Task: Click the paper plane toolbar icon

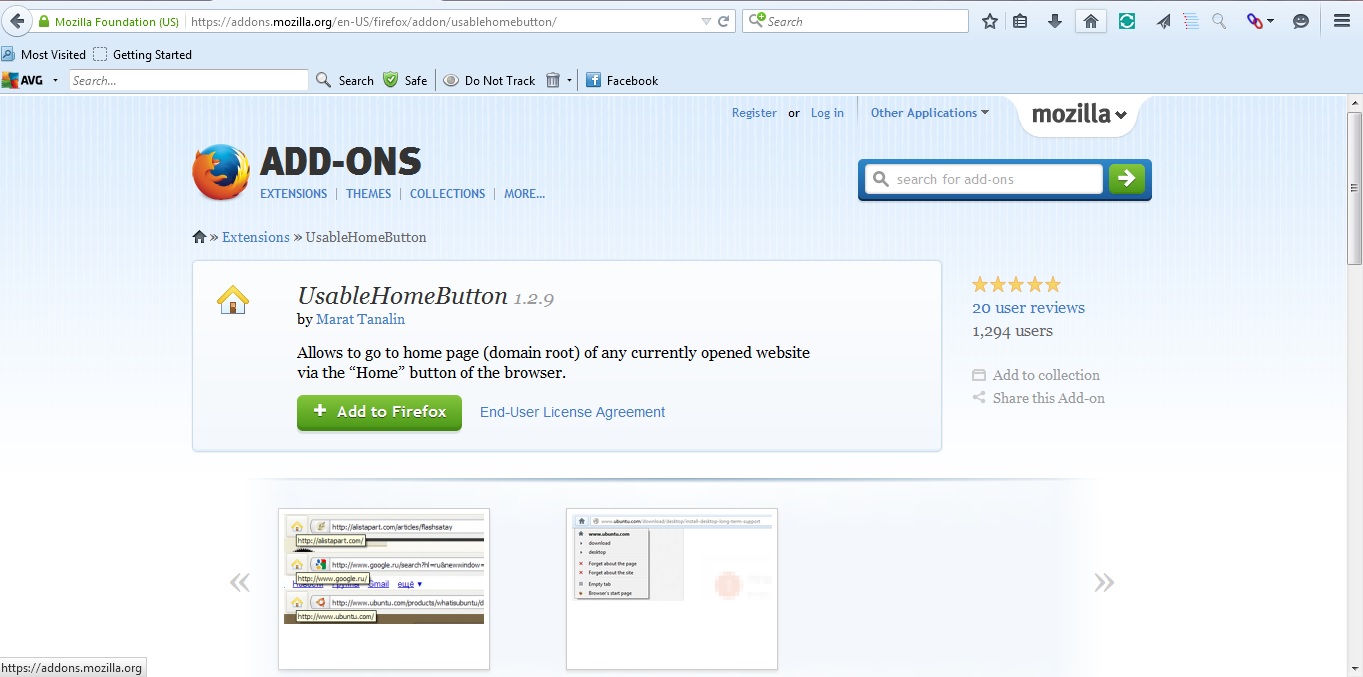Action: point(1164,21)
